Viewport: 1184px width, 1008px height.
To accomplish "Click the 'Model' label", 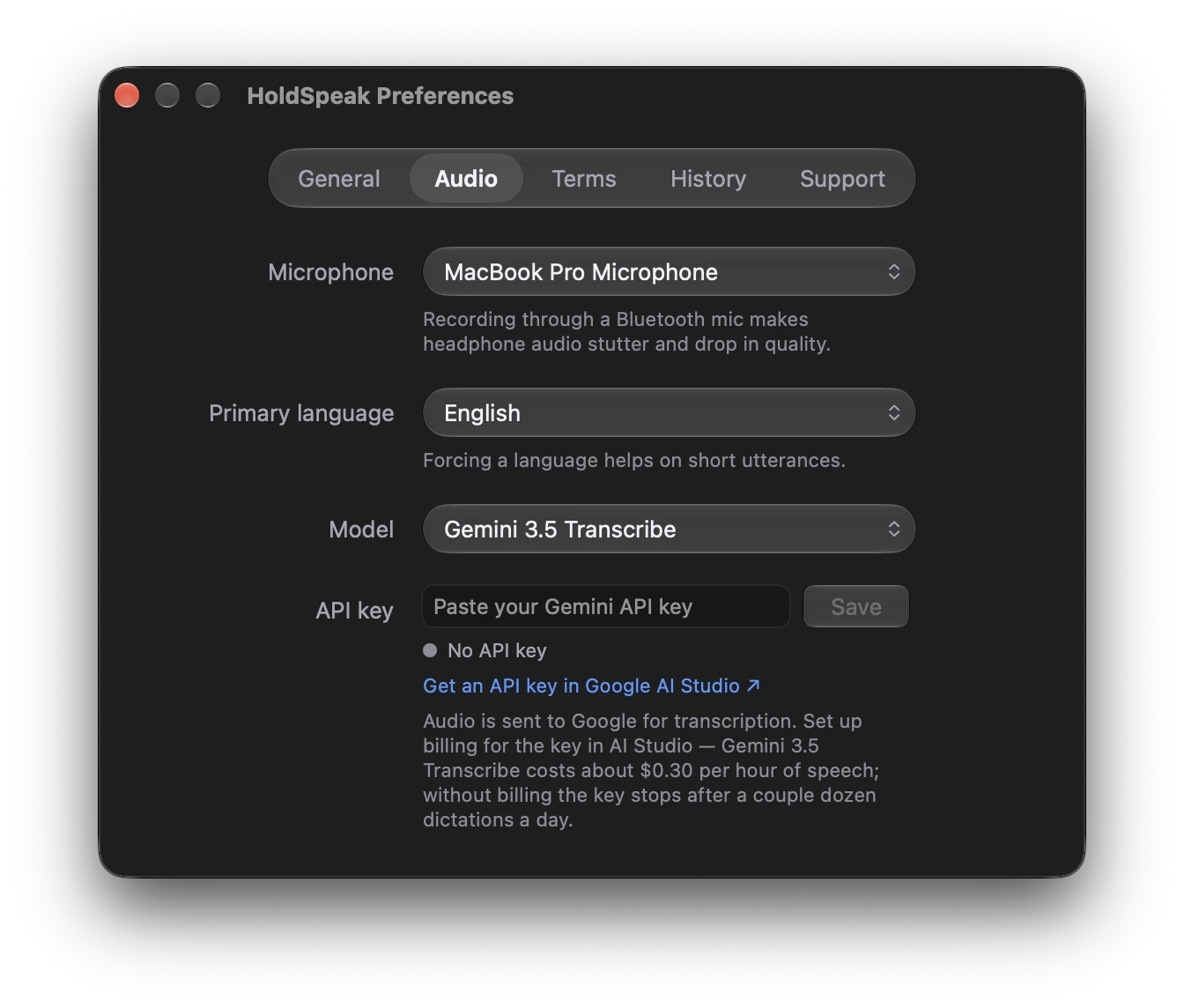I will (x=361, y=530).
